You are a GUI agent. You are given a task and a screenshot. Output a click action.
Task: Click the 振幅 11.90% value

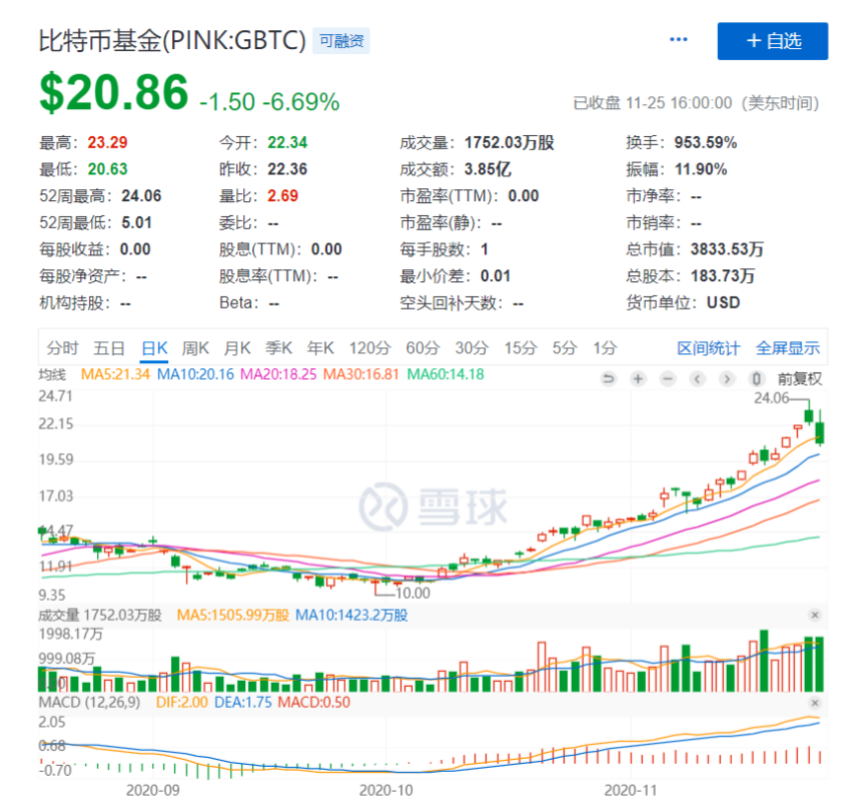click(x=701, y=169)
